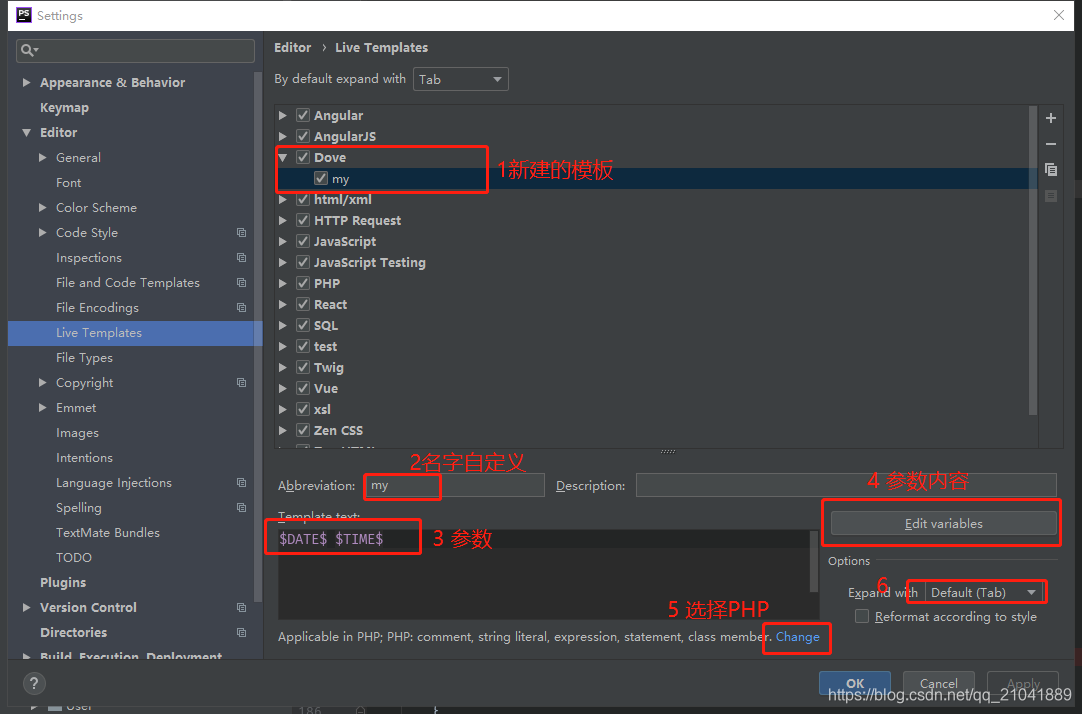The width and height of the screenshot is (1082, 714).
Task: Expand the JavaScript template group
Action: [283, 241]
